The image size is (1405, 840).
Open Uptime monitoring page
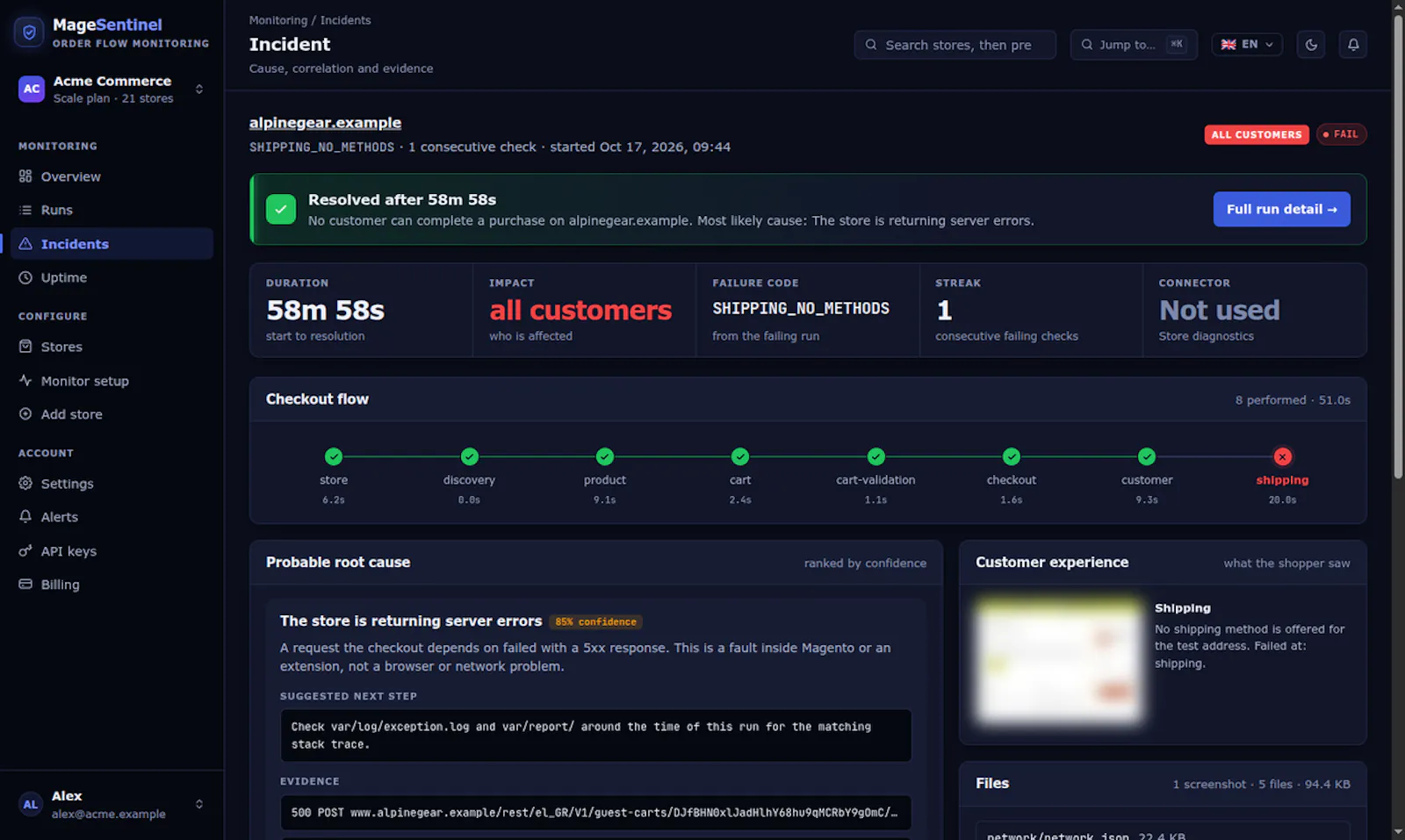click(x=112, y=277)
